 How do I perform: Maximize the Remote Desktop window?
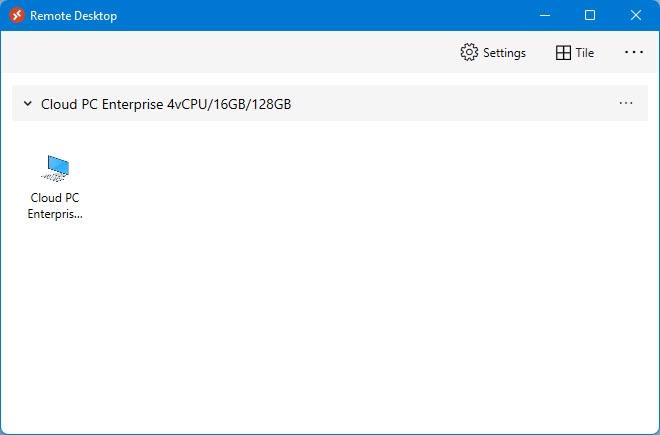pos(590,15)
